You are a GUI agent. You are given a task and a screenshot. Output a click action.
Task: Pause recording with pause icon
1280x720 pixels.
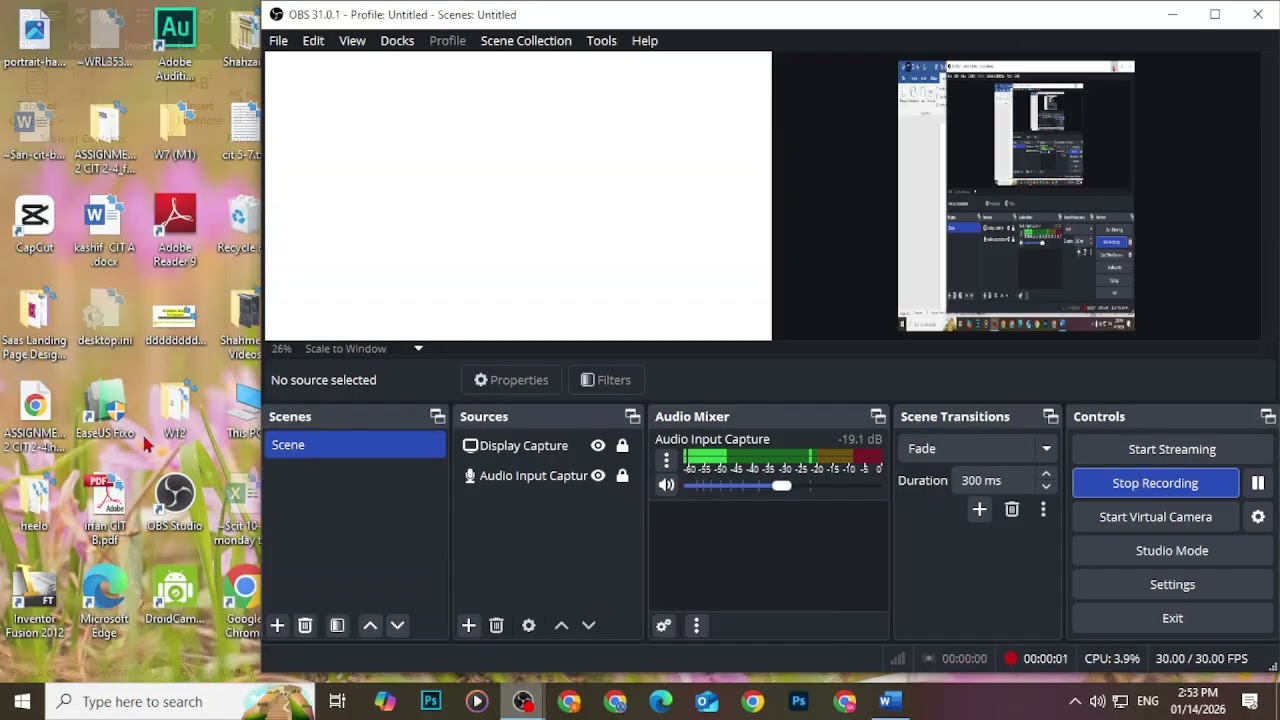1258,483
